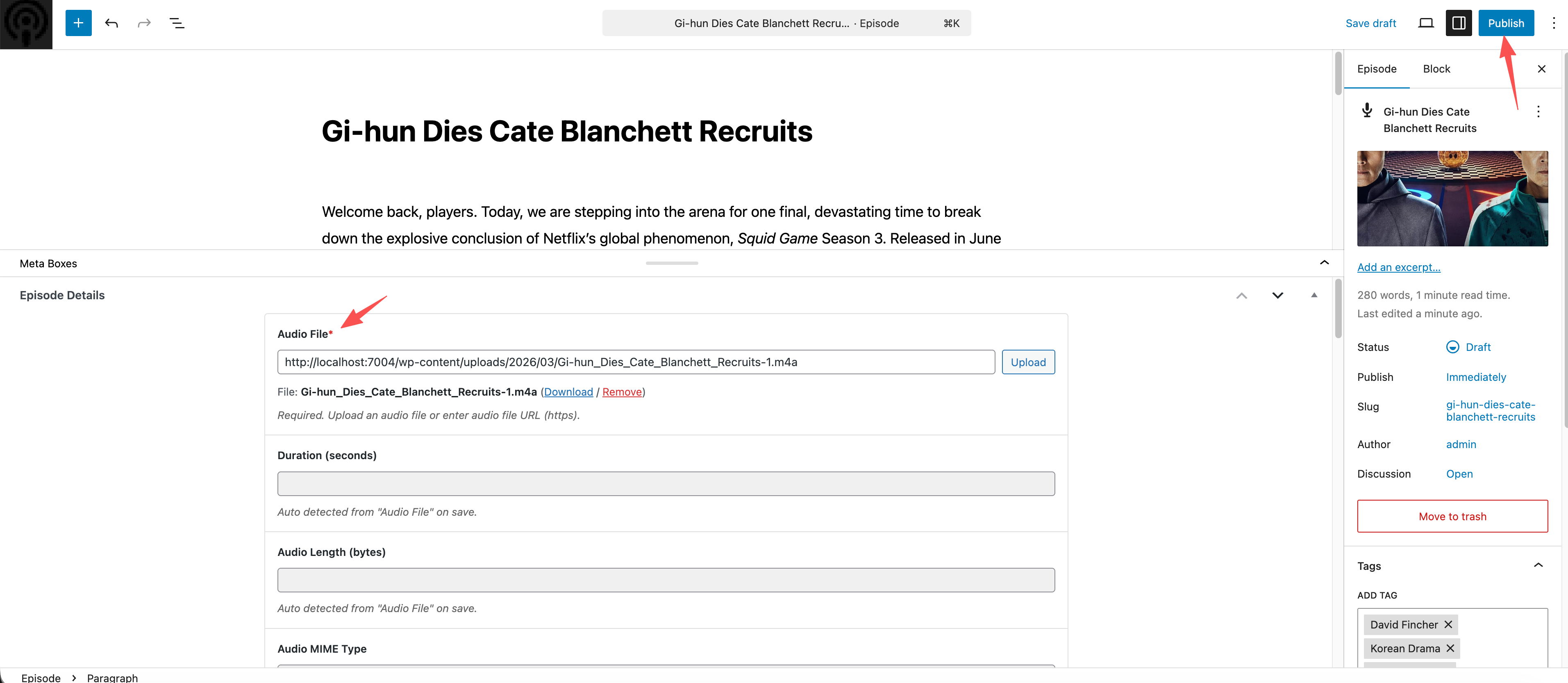Open the document overview
Screen dimensions: 1568x683
[x=177, y=23]
